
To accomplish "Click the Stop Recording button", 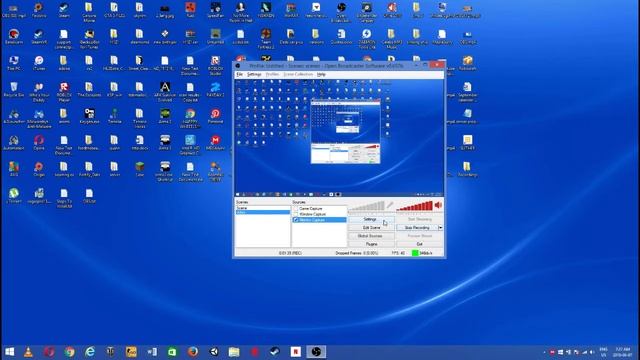I will tap(417, 228).
